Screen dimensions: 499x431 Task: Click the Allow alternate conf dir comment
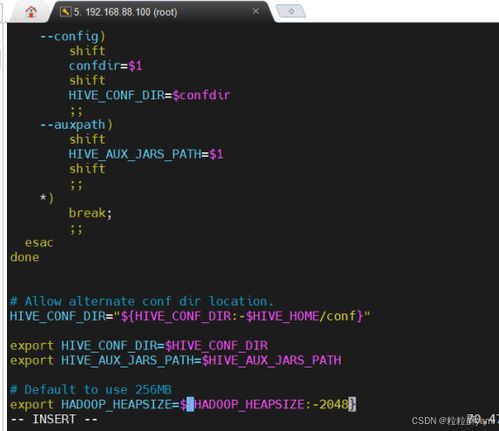pyautogui.click(x=142, y=301)
